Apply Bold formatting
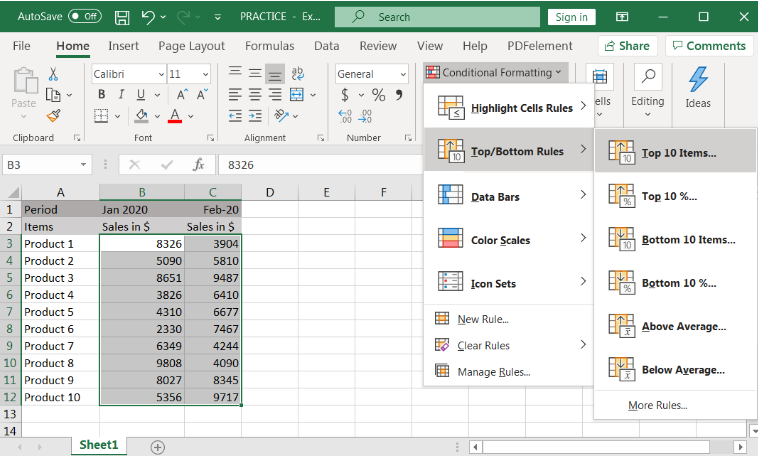The width and height of the screenshot is (758, 456). tap(102, 94)
